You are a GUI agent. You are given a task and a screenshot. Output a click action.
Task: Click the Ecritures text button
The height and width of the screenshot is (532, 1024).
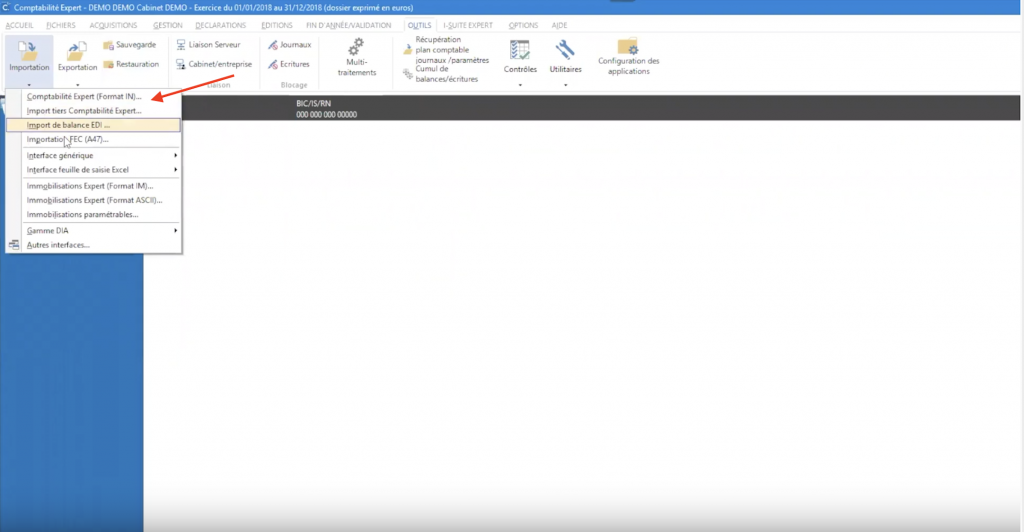pyautogui.click(x=295, y=64)
